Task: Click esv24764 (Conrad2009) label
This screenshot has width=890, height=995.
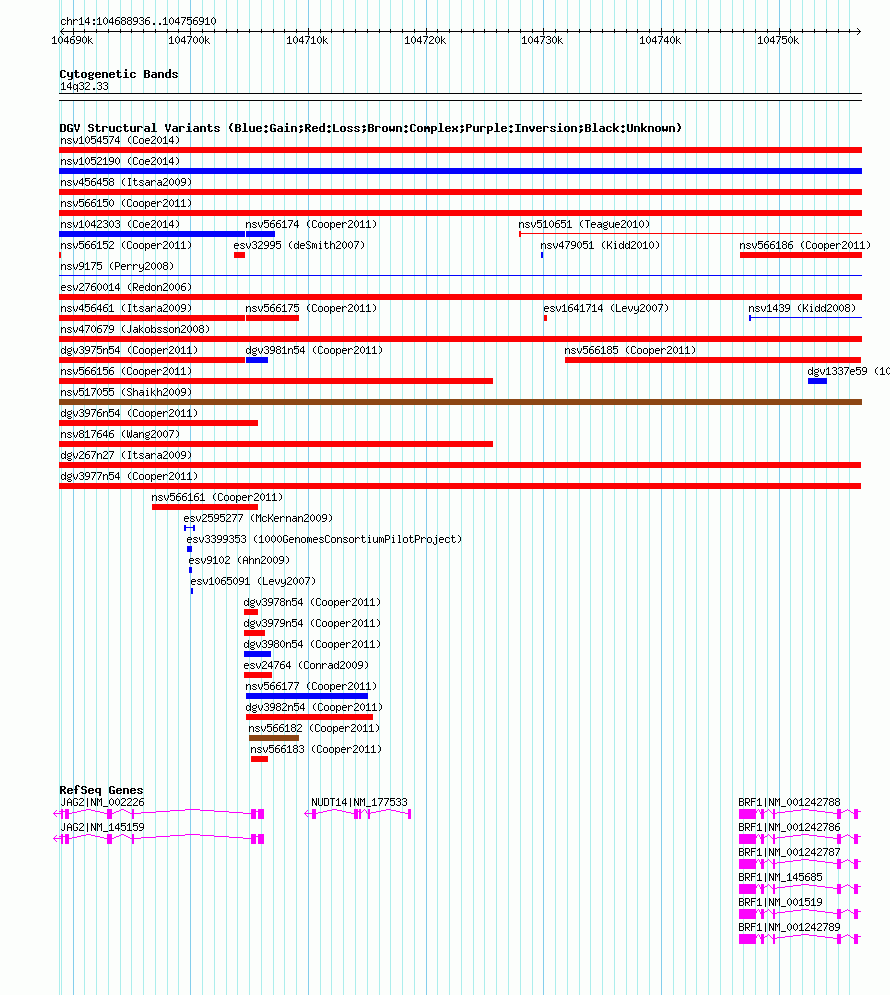Action: point(306,664)
